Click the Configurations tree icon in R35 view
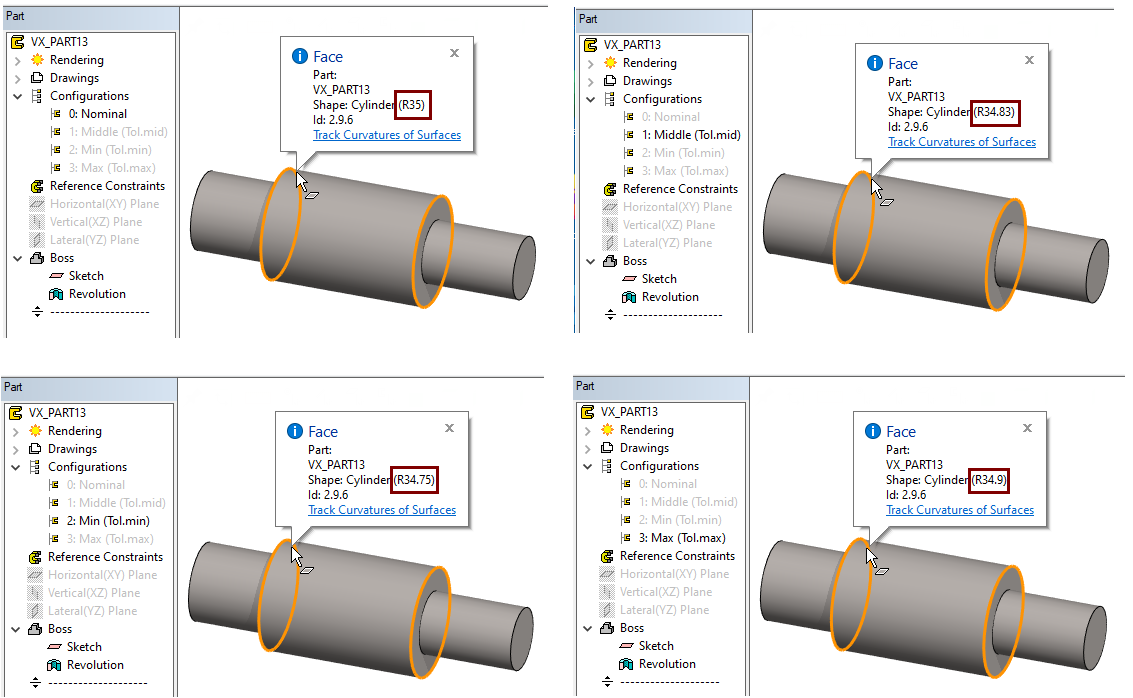 36,96
